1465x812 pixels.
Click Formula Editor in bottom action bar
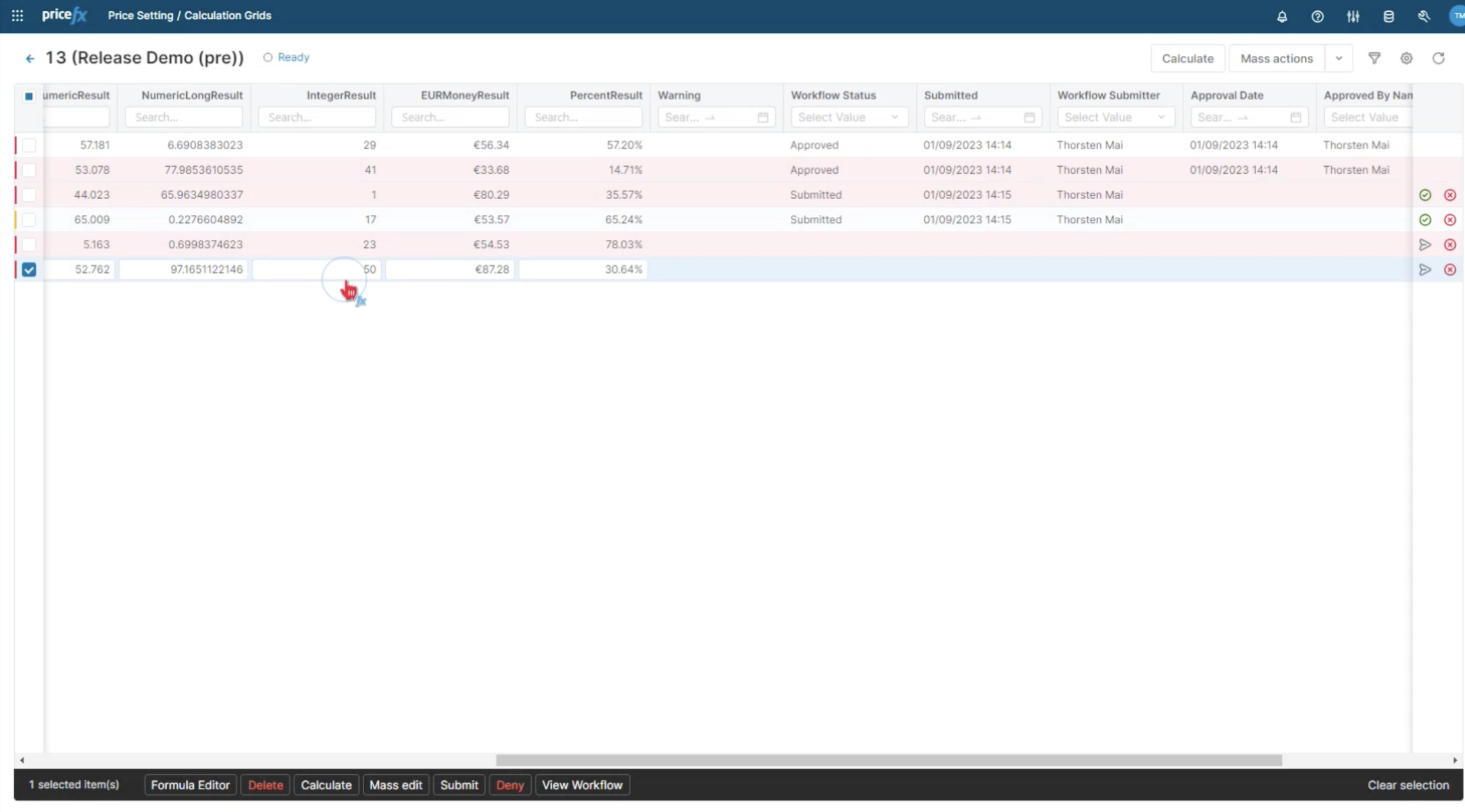[x=190, y=785]
